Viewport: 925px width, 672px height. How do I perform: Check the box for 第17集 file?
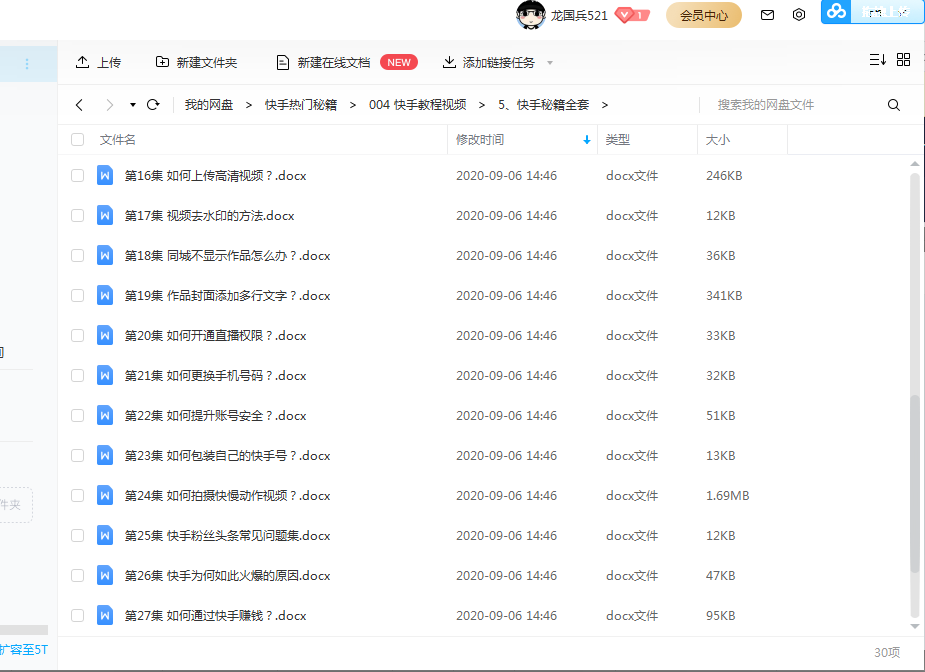[x=77, y=215]
